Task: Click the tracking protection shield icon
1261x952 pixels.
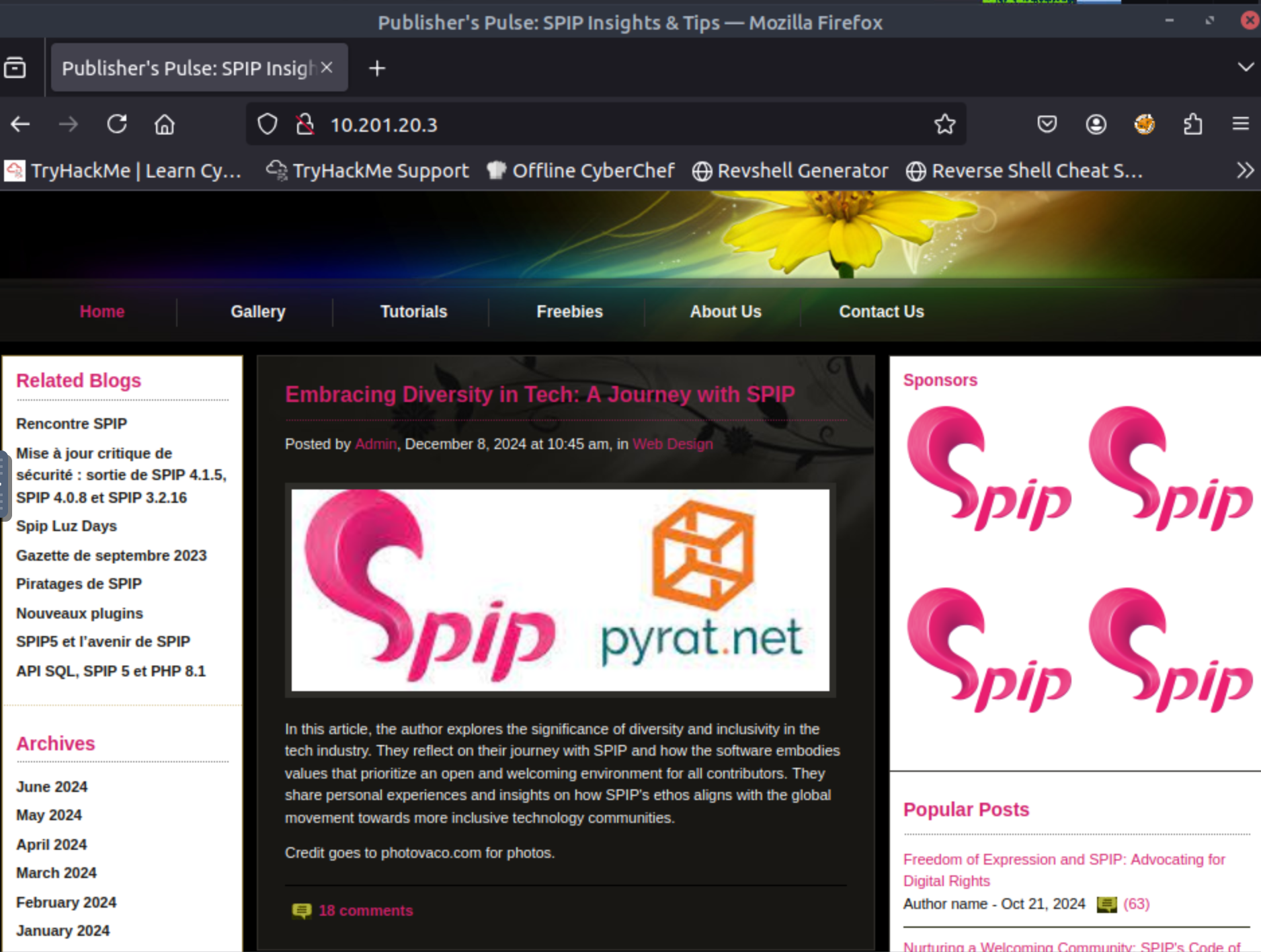Action: 268,124
